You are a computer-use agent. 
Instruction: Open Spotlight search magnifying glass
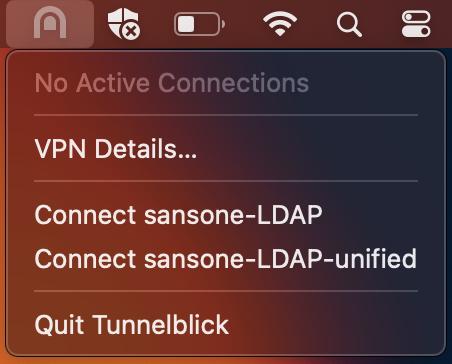[349, 24]
